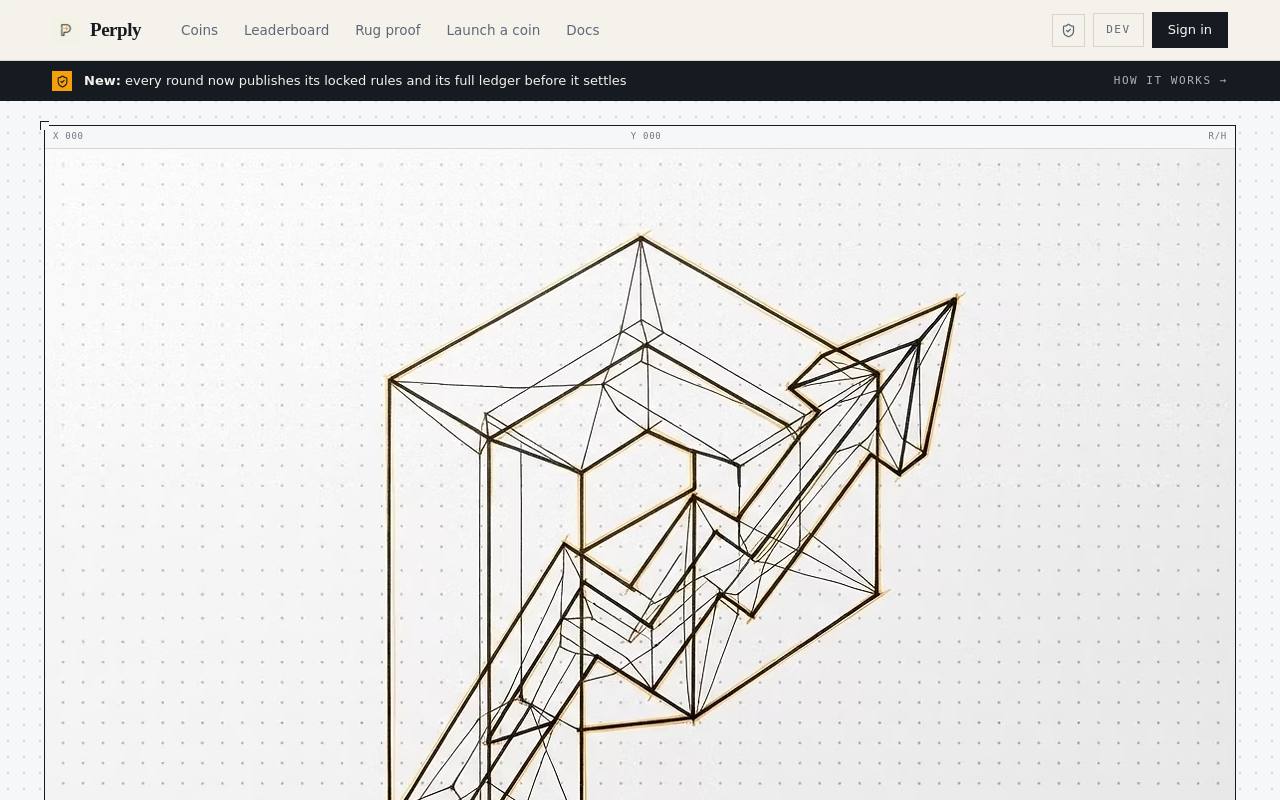Screen dimensions: 1280x800
Task: Select Launch a coin in navigation
Action: click(x=493, y=30)
